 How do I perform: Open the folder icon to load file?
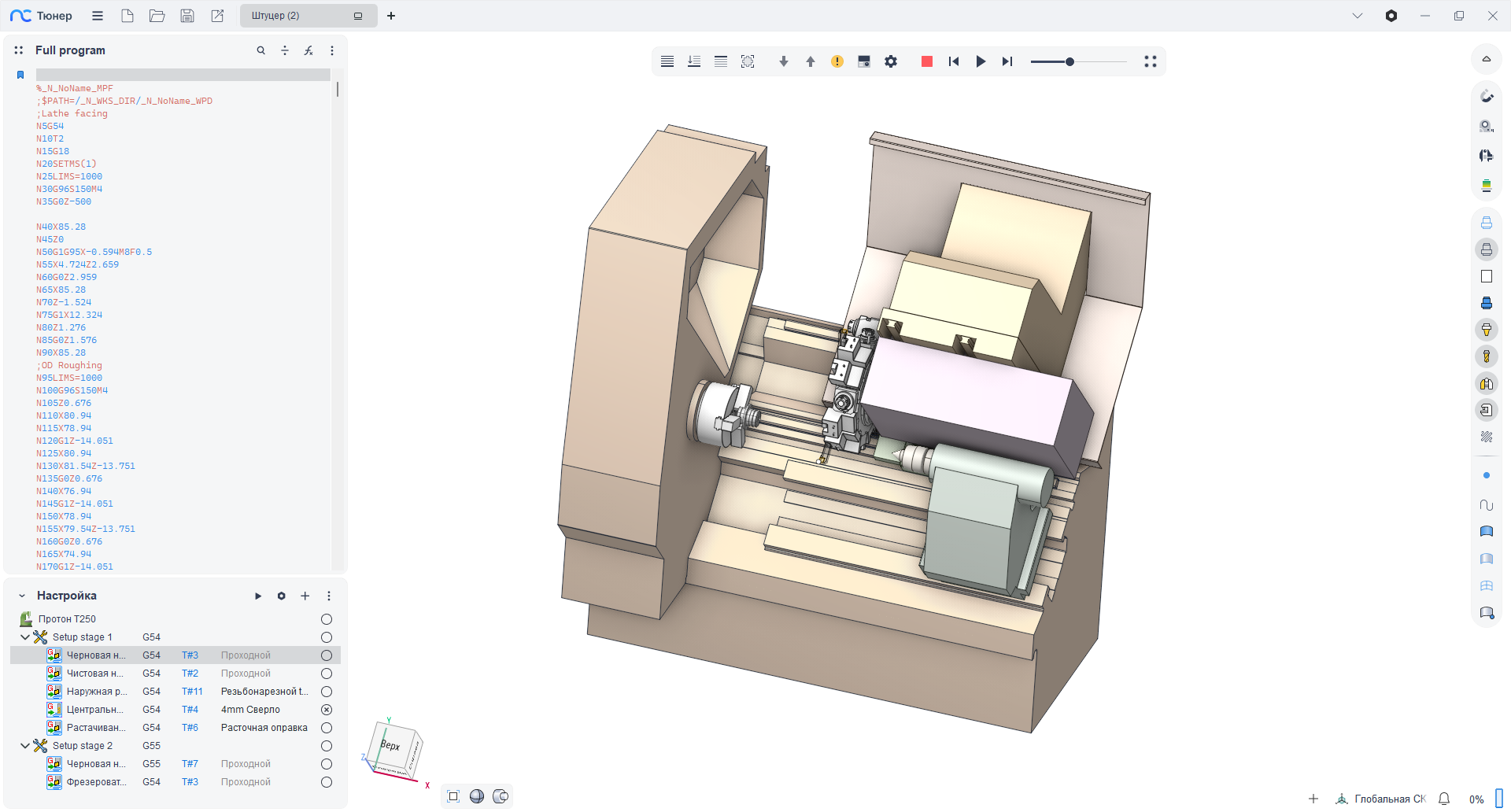(x=157, y=16)
